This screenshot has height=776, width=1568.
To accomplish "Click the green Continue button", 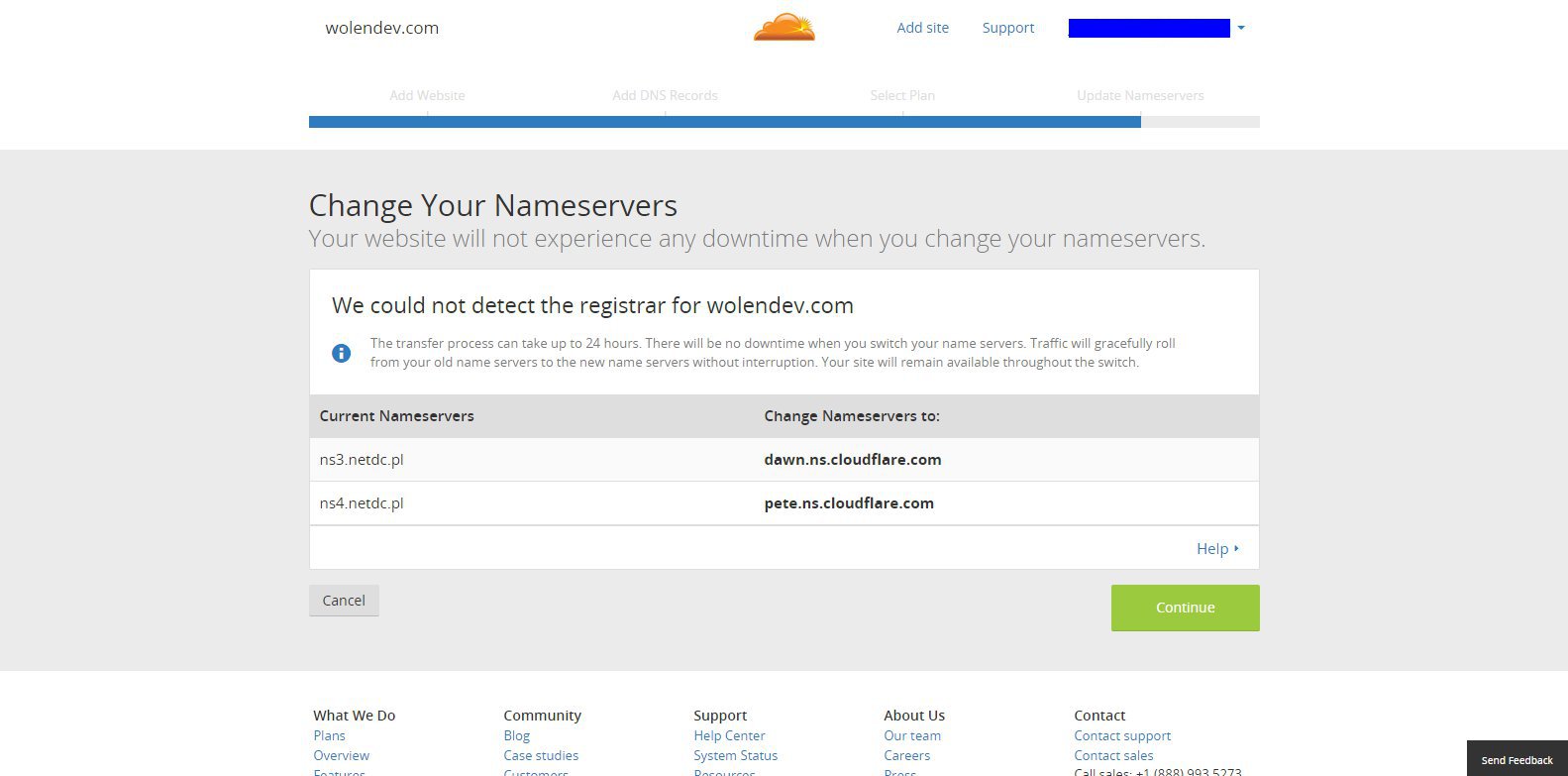I will coord(1185,608).
